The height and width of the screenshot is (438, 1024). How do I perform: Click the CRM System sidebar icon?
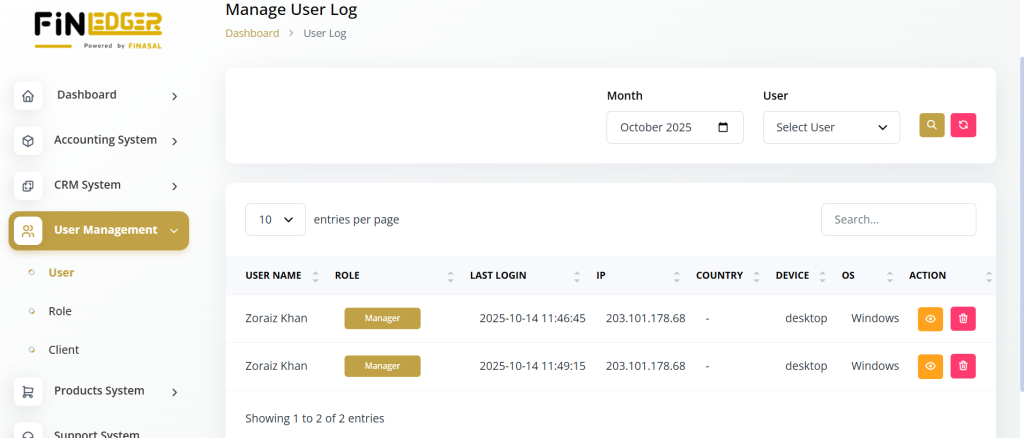(28, 186)
